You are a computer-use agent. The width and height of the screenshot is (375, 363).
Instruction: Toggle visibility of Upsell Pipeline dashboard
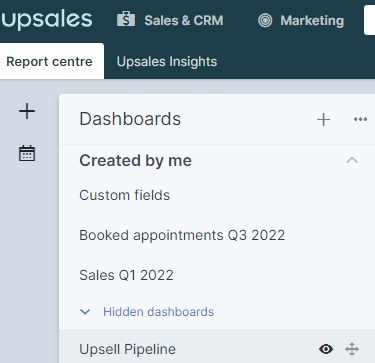point(326,349)
